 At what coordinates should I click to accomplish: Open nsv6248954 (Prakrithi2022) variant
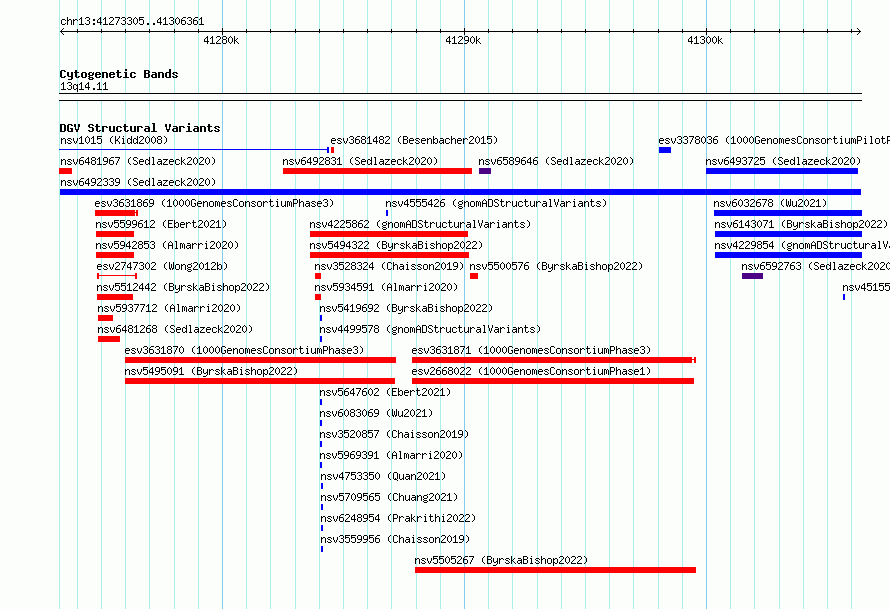coord(398,518)
